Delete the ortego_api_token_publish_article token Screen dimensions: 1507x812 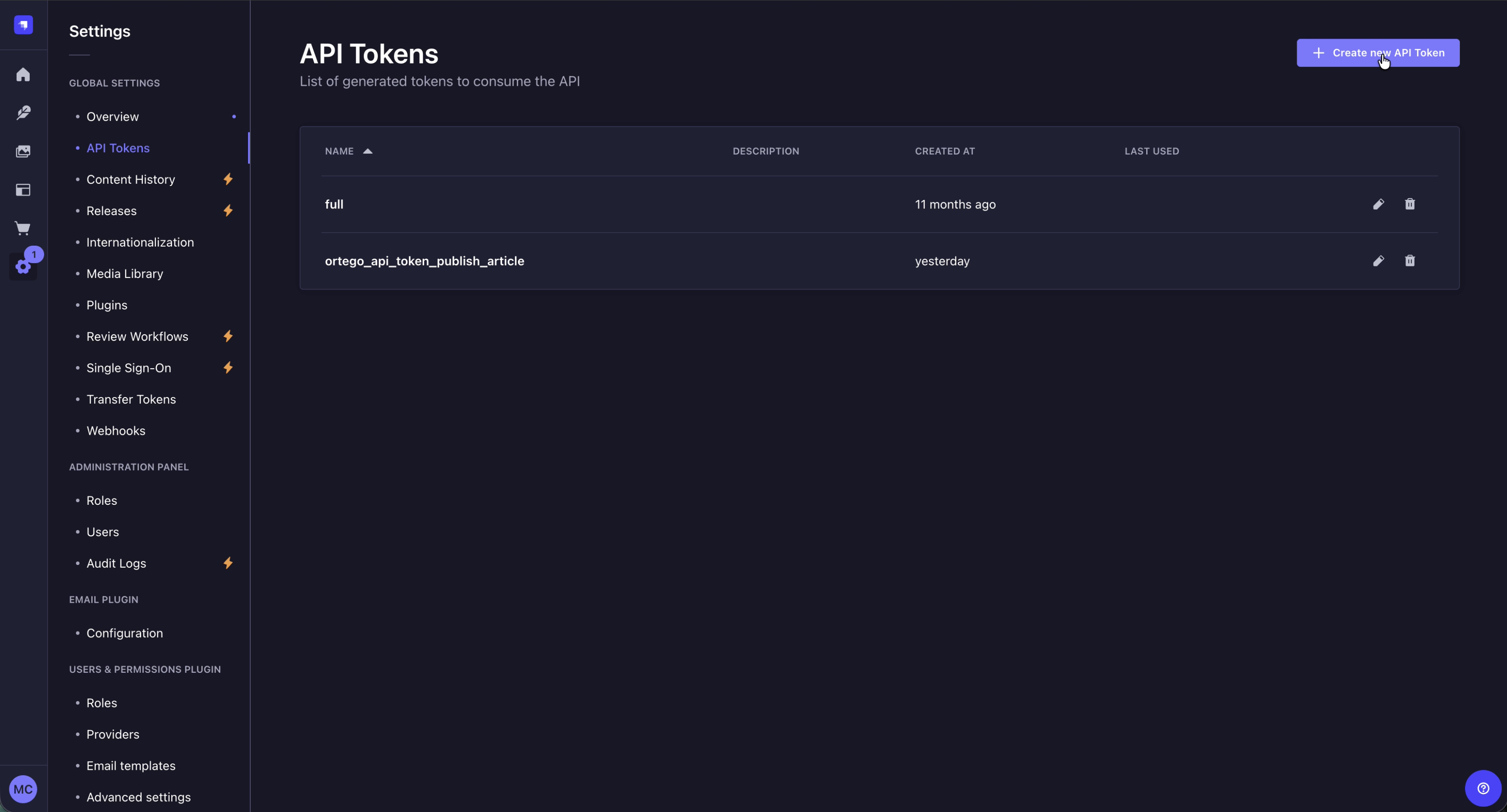[x=1410, y=261]
